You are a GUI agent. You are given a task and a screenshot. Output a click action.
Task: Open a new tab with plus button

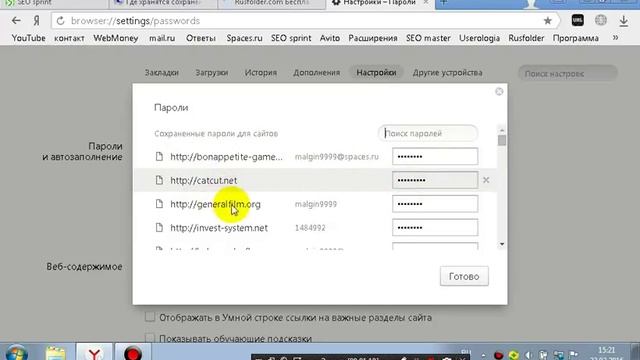pos(444,2)
